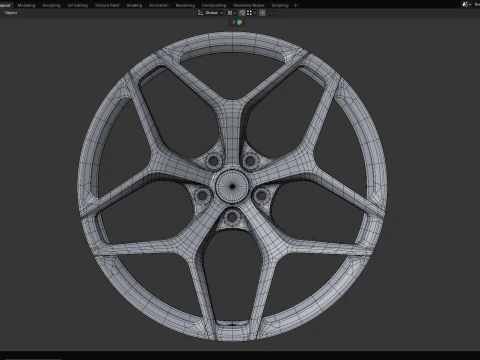The width and height of the screenshot is (480, 360).
Task: Switch to the Compositing workspace tab
Action: coord(214,5)
